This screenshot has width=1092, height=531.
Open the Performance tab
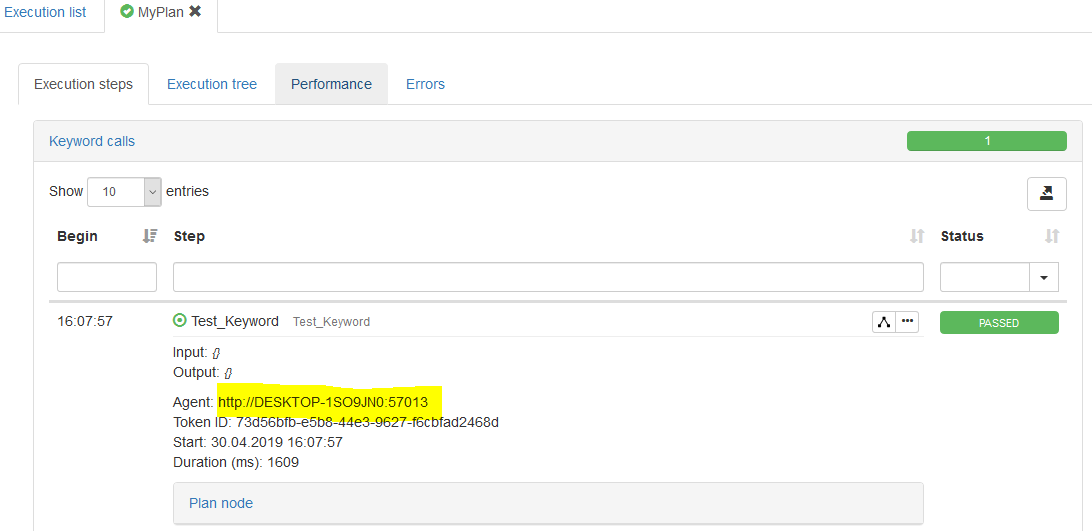[x=332, y=84]
